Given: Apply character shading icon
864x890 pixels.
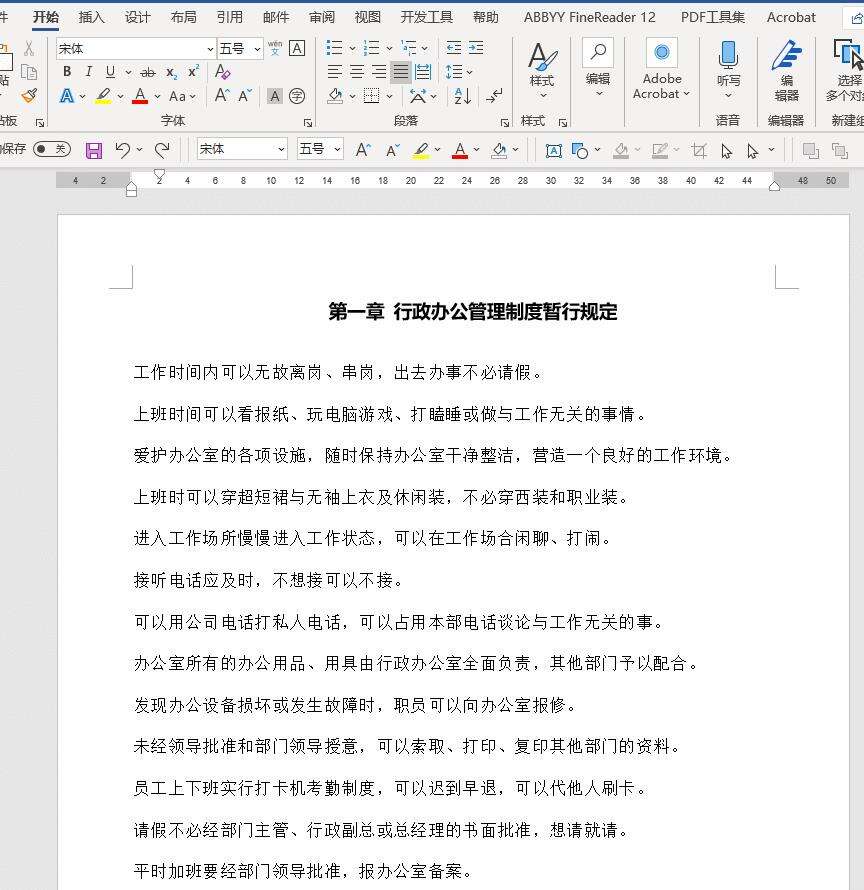Looking at the screenshot, I should click(275, 96).
